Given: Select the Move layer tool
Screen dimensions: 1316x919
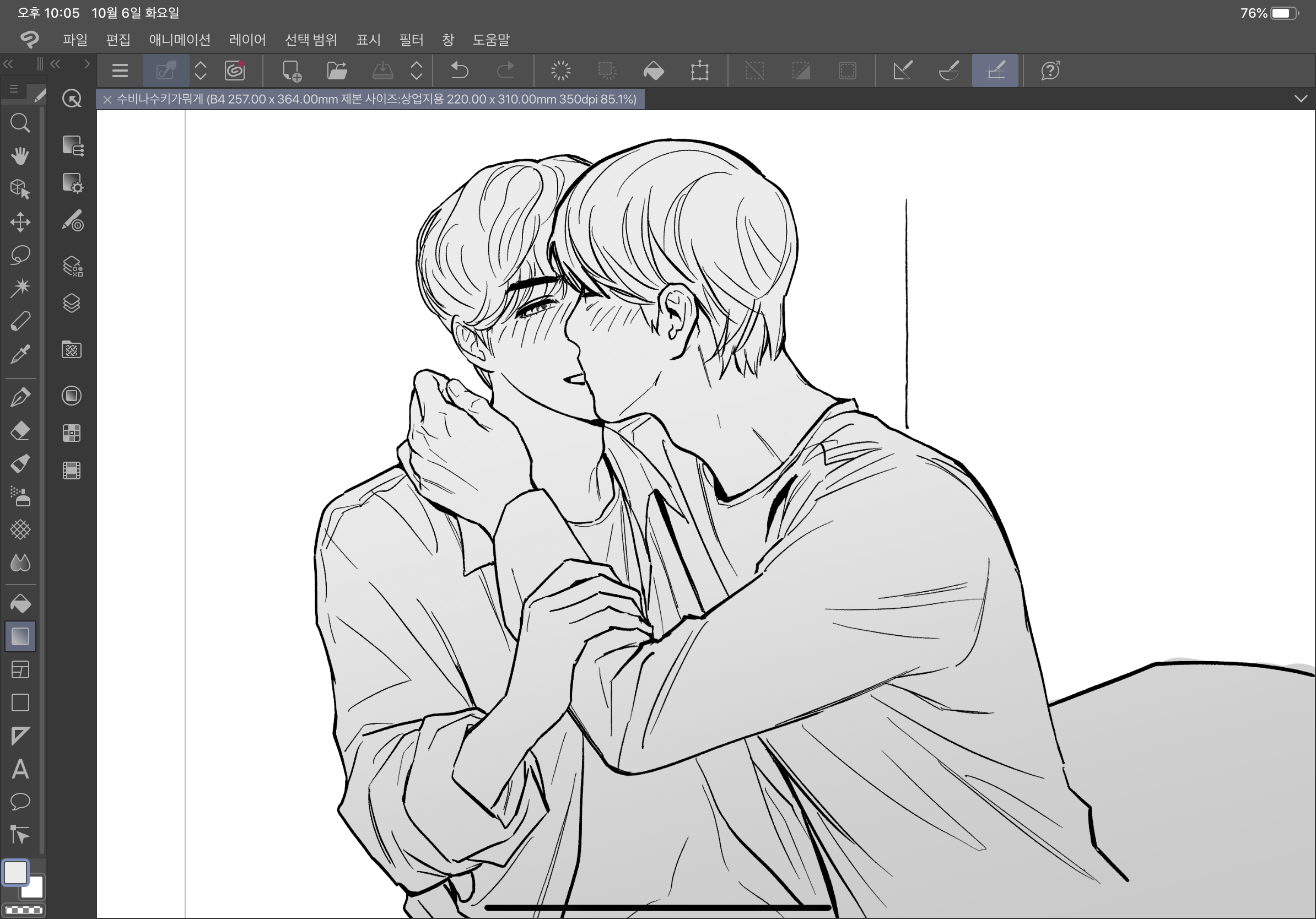Looking at the screenshot, I should pos(20,222).
